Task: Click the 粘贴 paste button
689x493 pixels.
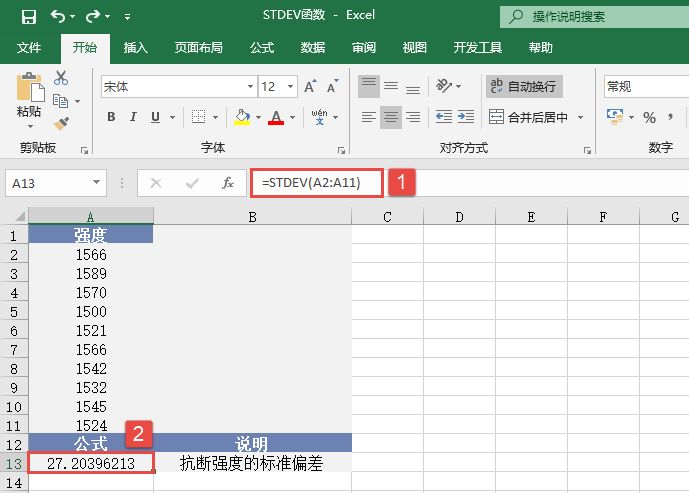Action: tap(29, 100)
